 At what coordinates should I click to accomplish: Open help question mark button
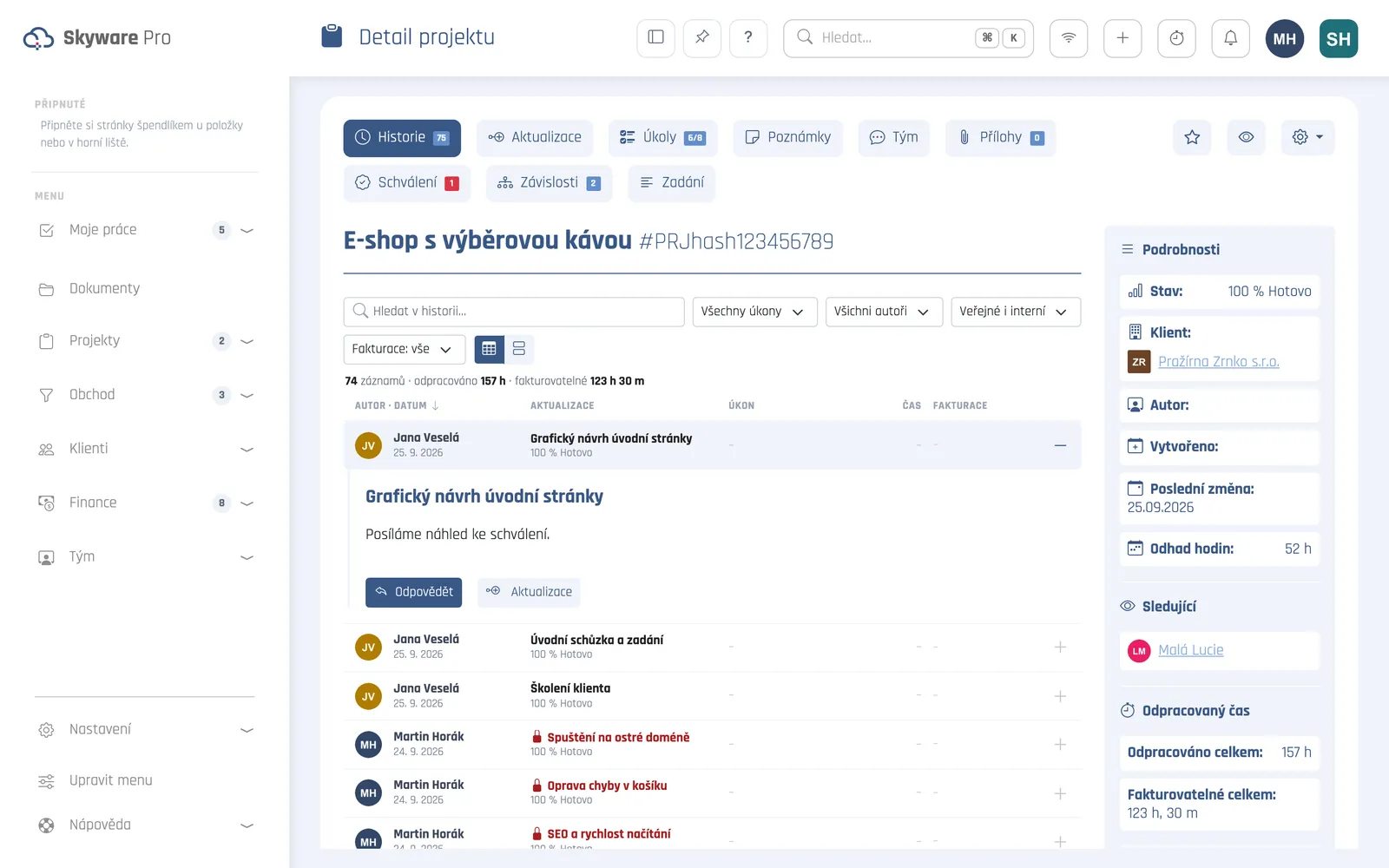pyautogui.click(x=748, y=37)
